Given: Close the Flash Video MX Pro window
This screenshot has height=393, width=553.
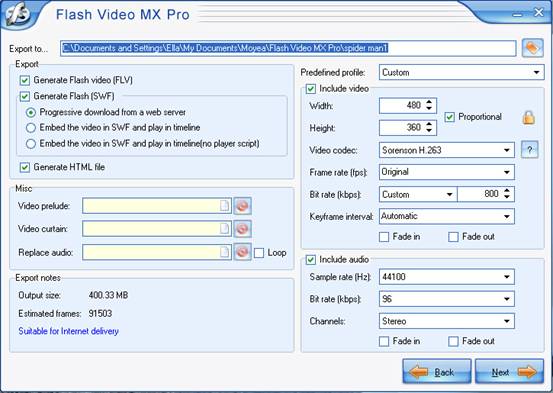Looking at the screenshot, I should [x=539, y=12].
